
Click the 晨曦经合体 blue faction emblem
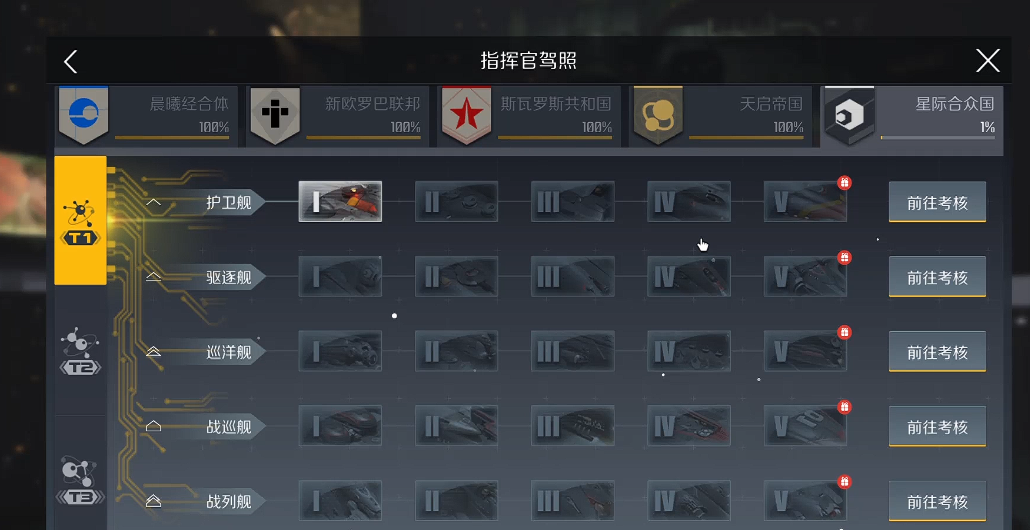click(83, 115)
